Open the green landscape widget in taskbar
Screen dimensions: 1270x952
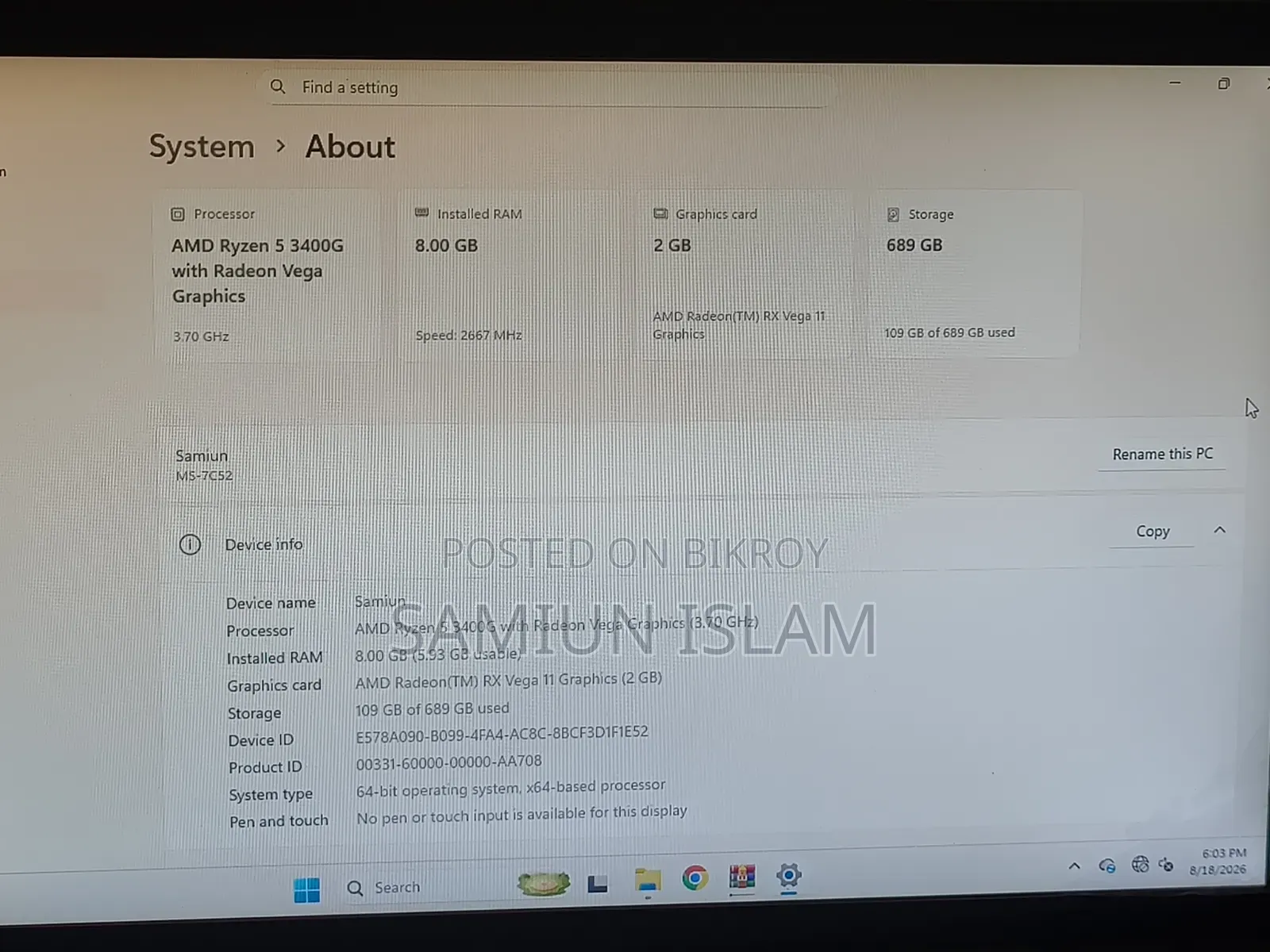(x=543, y=883)
